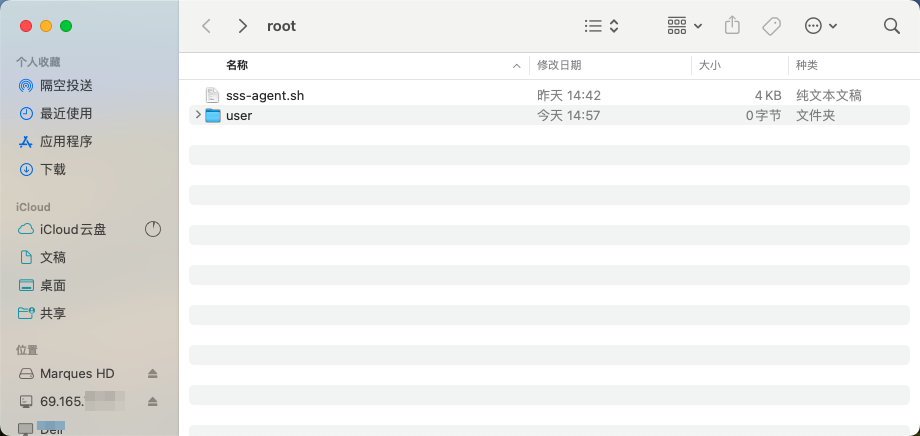Open Desktop in the iCloud sidebar
Viewport: 920px width, 436px height.
pyautogui.click(x=53, y=285)
